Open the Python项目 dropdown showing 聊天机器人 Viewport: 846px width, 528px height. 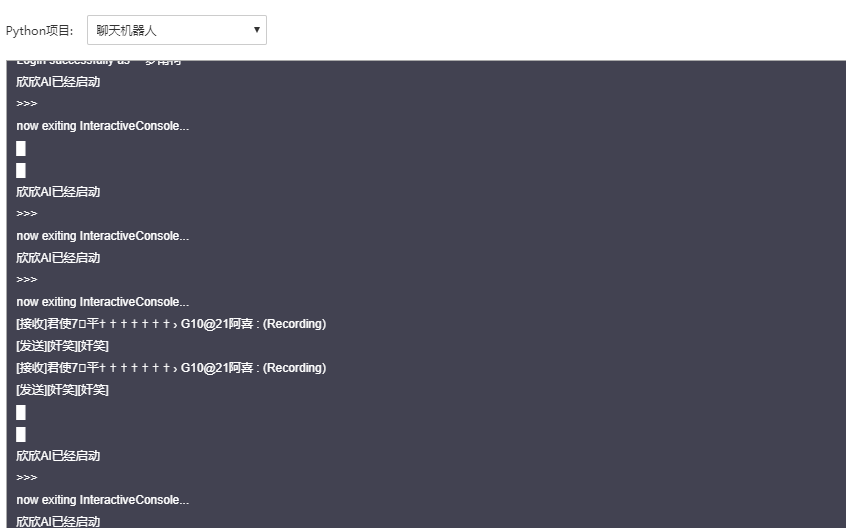pyautogui.click(x=176, y=30)
